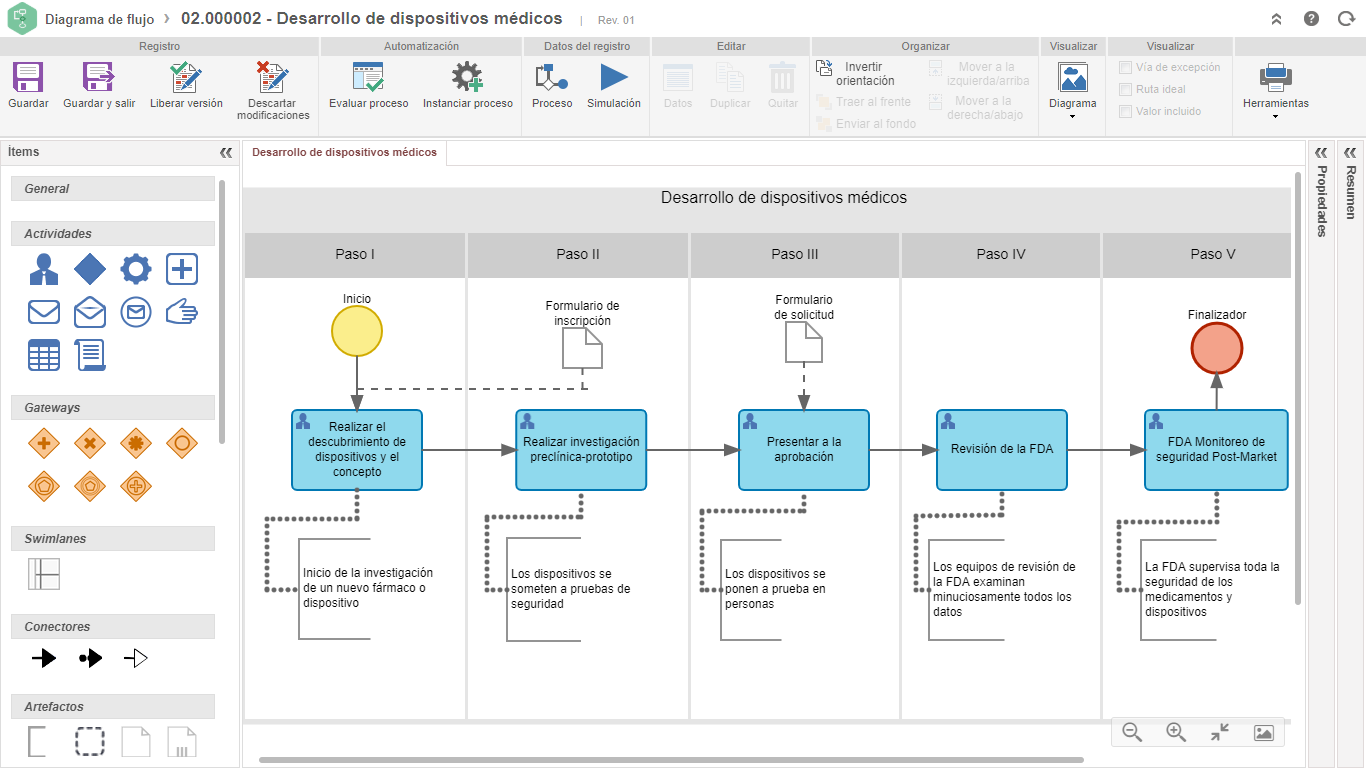Select the annotation bracket artifact
This screenshot has width=1366, height=768.
coord(37,741)
